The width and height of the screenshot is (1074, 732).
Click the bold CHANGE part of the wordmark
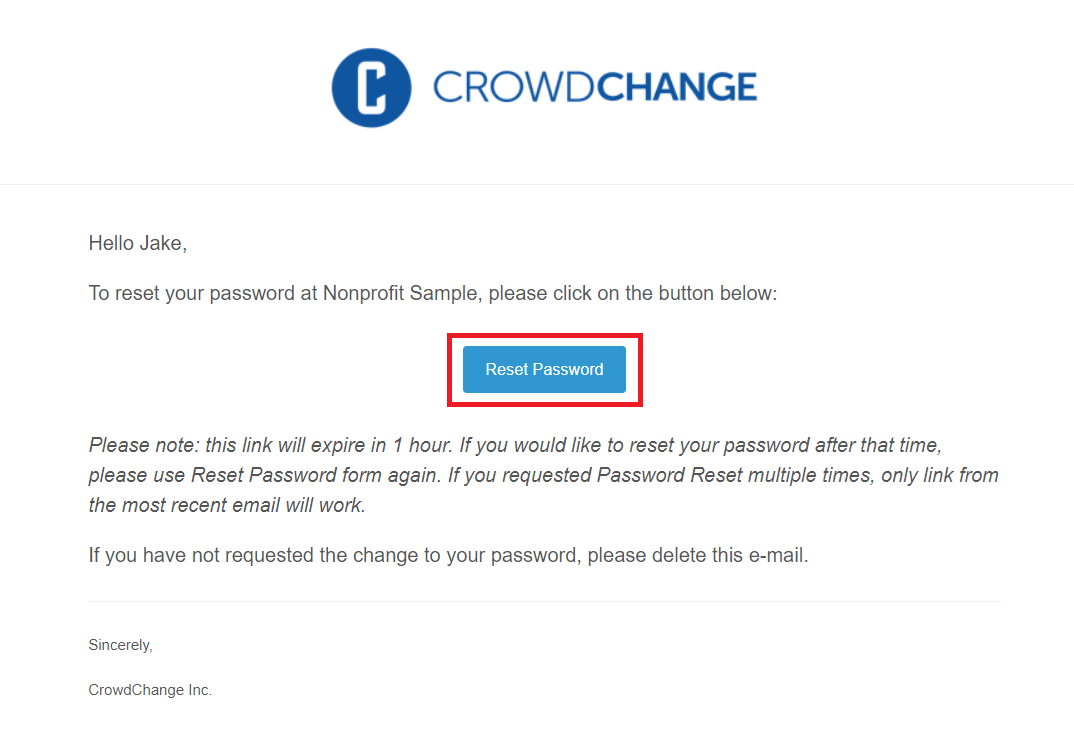(x=677, y=88)
